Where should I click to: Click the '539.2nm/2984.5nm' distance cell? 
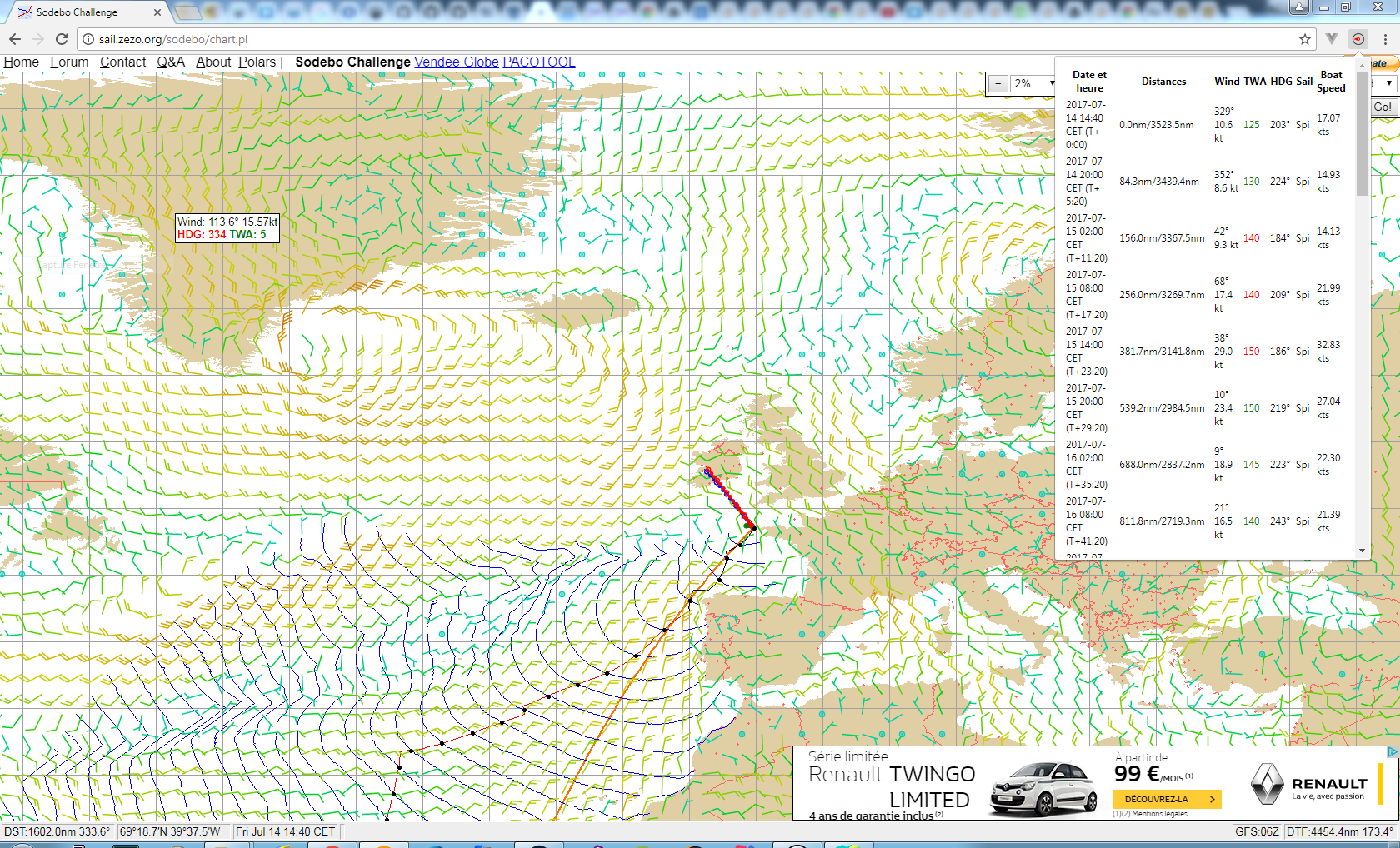point(1162,408)
